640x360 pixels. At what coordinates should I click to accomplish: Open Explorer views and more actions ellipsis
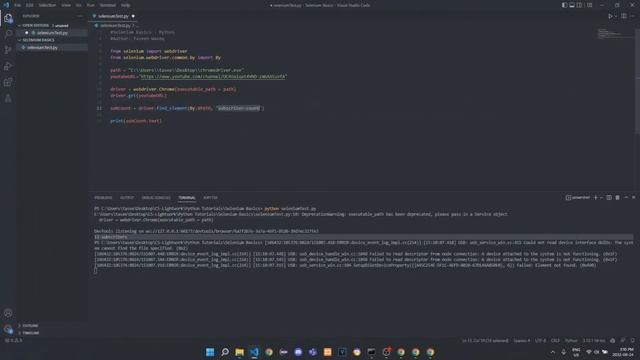(80, 16)
